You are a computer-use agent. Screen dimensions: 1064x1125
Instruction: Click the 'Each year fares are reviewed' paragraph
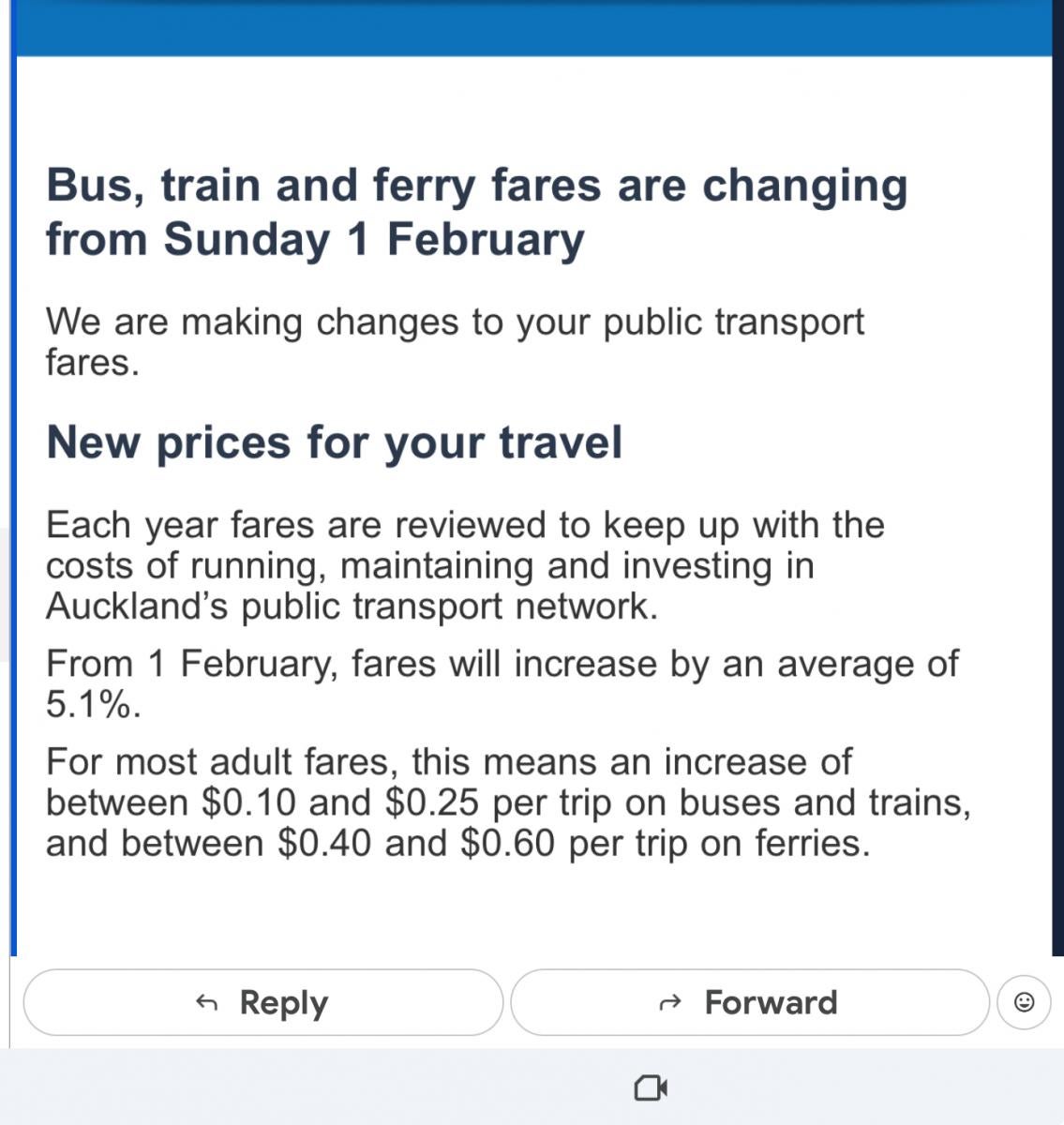pos(464,565)
